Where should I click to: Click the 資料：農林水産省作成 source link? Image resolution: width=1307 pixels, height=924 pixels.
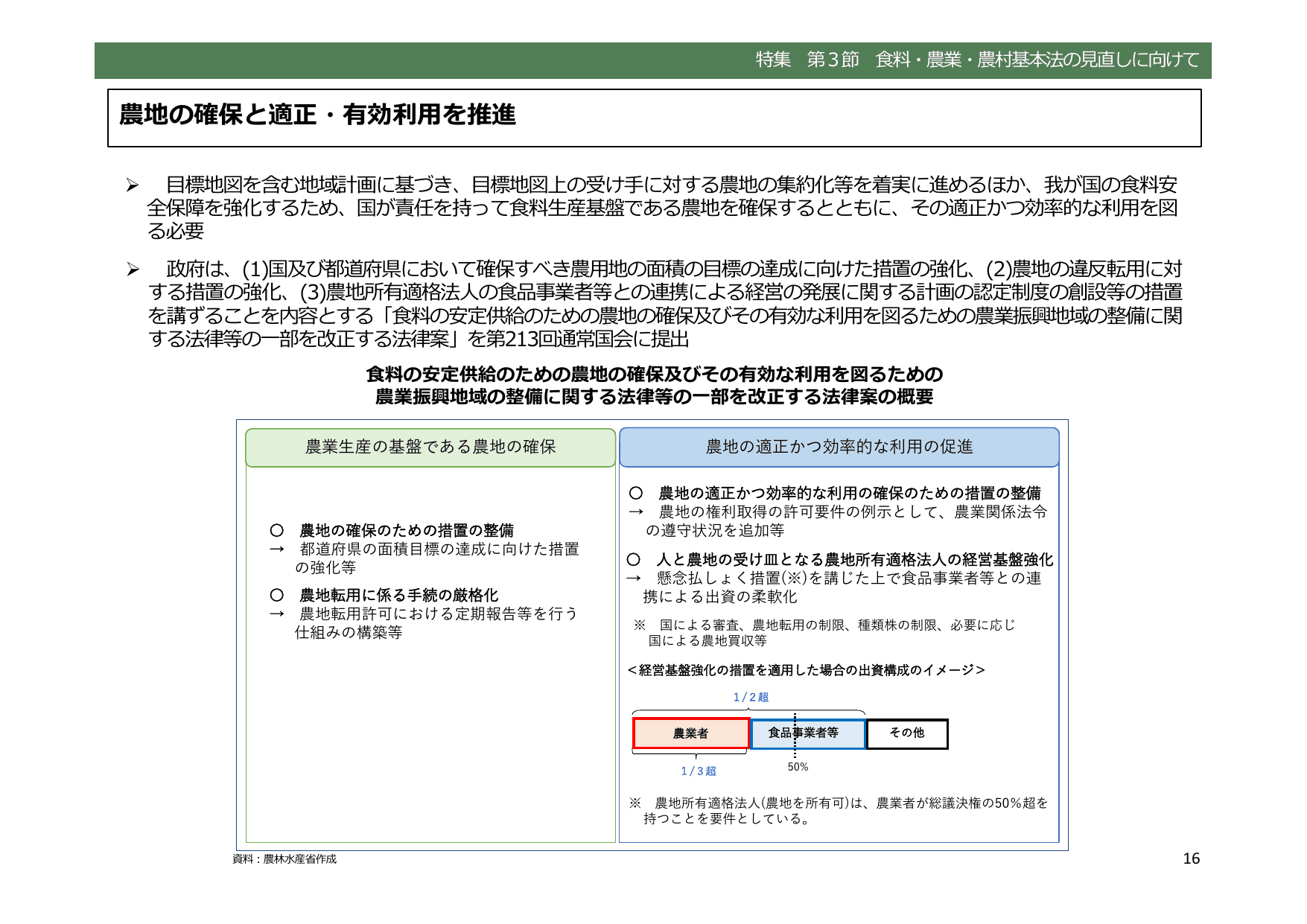coord(285,858)
